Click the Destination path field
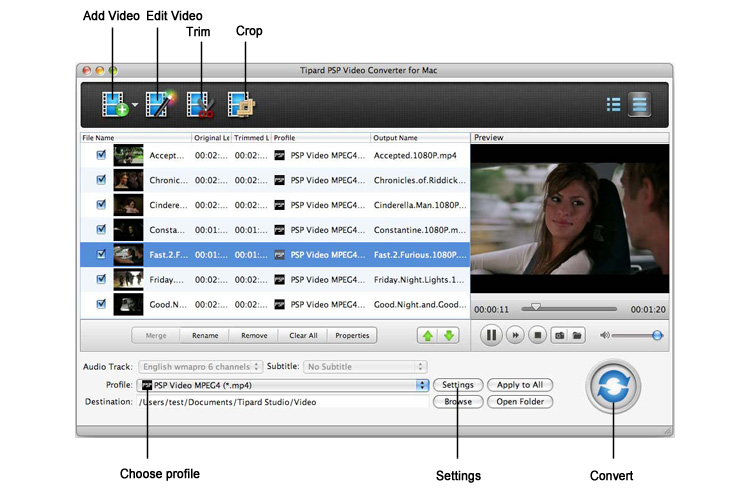Viewport: 750px width, 500px height. point(283,402)
